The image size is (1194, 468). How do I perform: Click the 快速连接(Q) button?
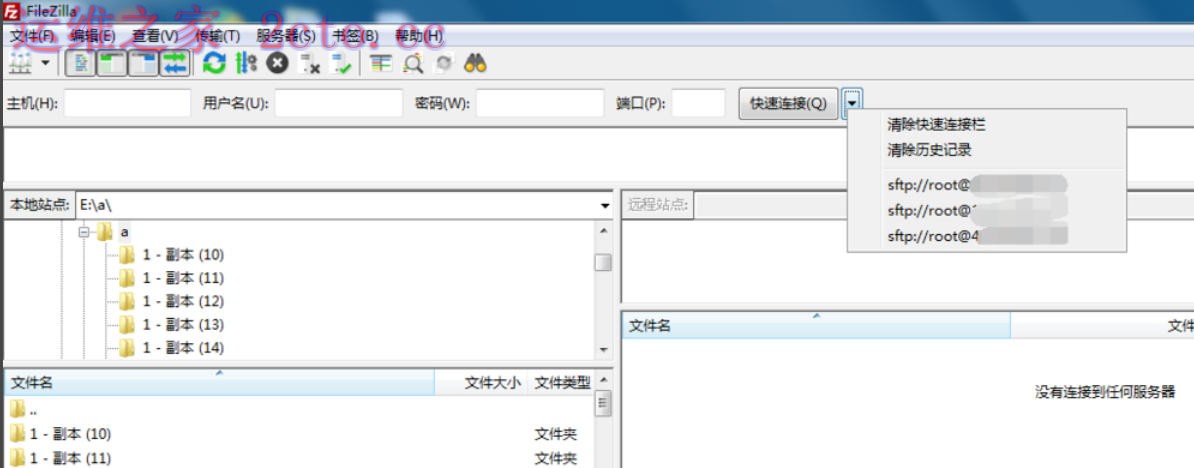coord(788,103)
